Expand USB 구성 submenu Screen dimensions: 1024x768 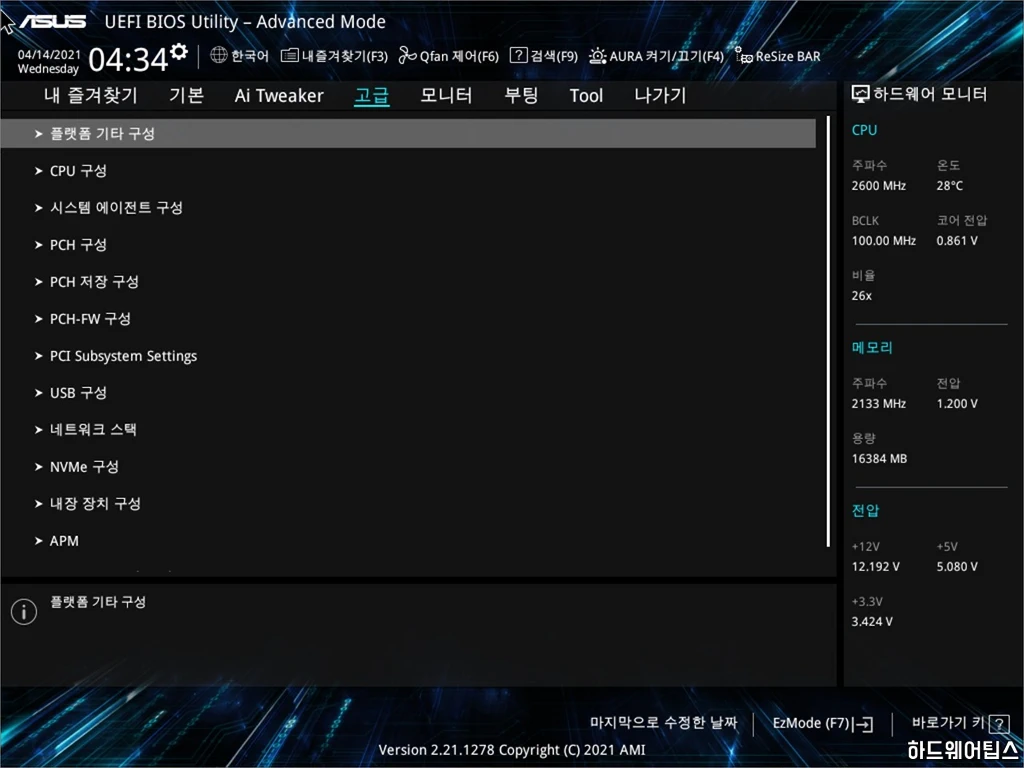point(408,392)
